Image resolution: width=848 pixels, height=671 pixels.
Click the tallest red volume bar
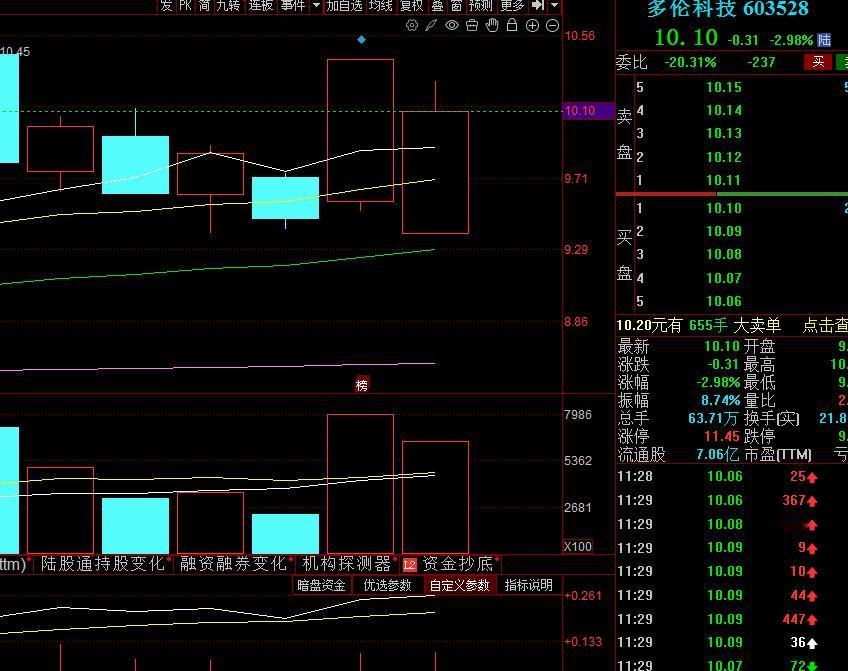[x=360, y=484]
